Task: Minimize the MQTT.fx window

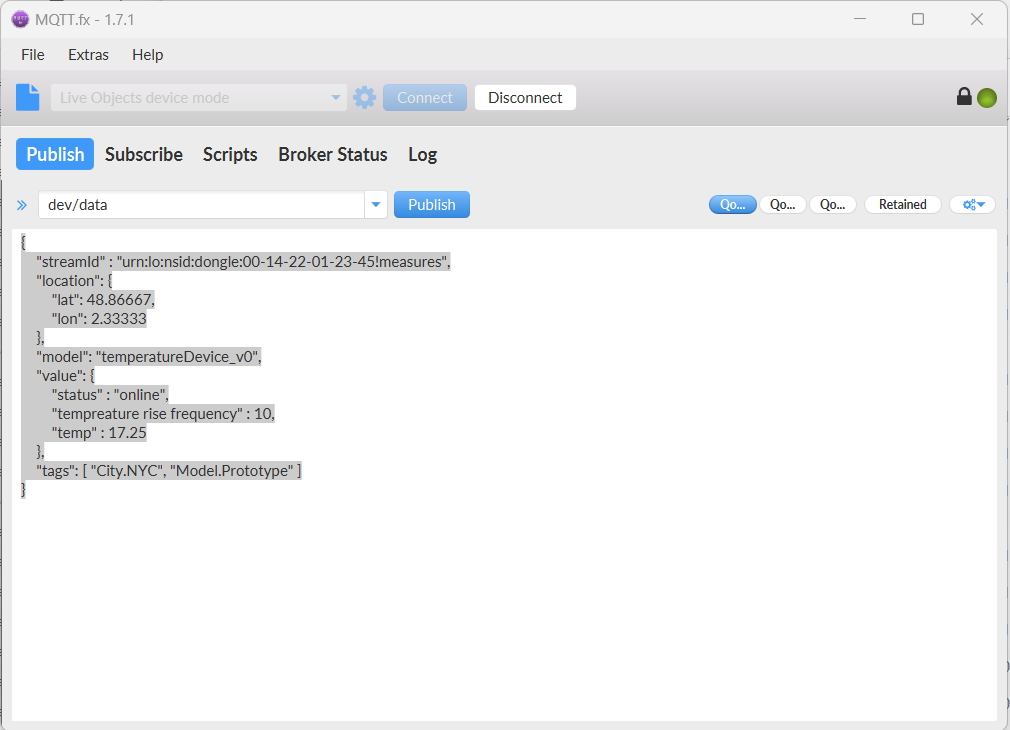Action: tap(860, 19)
